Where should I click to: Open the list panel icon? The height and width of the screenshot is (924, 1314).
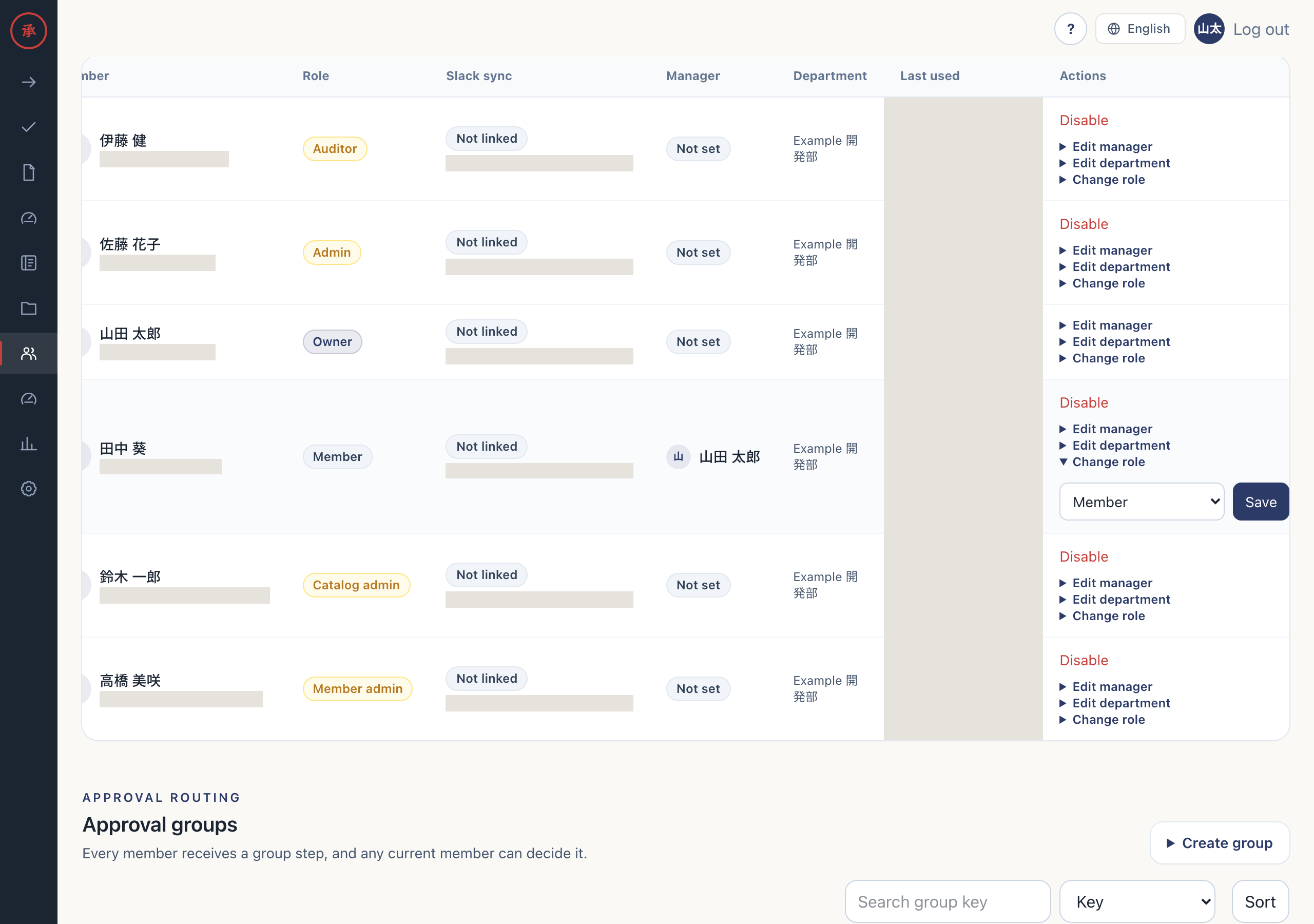29,263
